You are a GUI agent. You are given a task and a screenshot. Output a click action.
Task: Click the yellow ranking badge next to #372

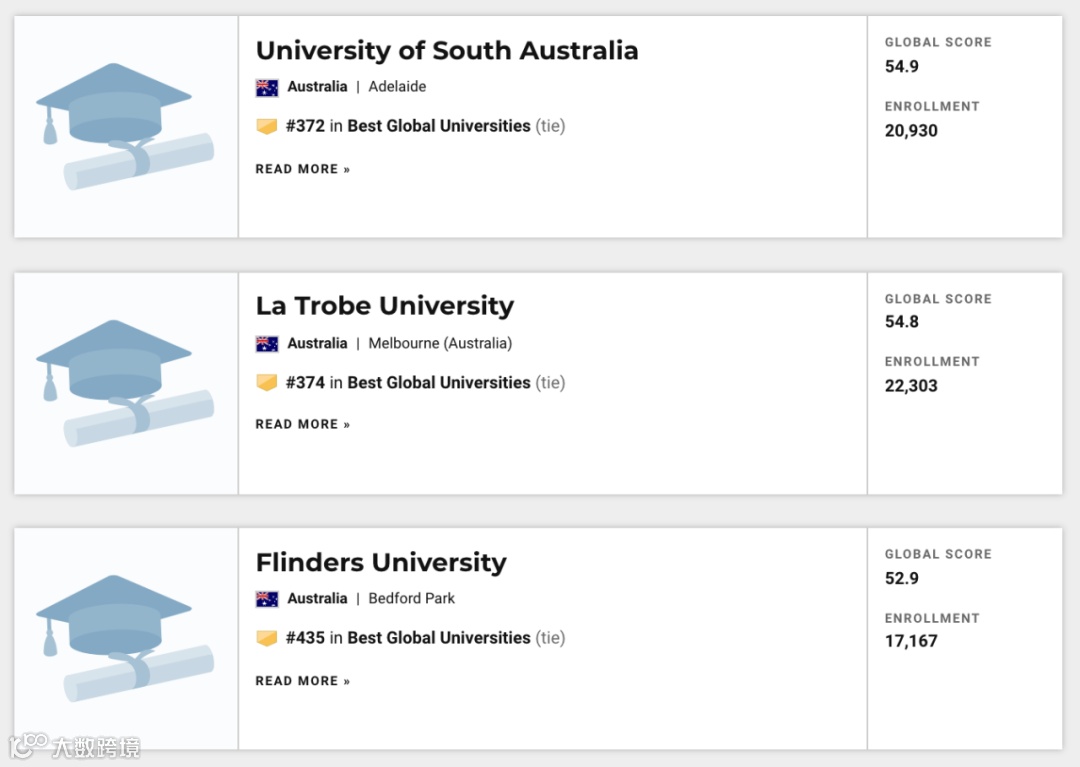[267, 127]
